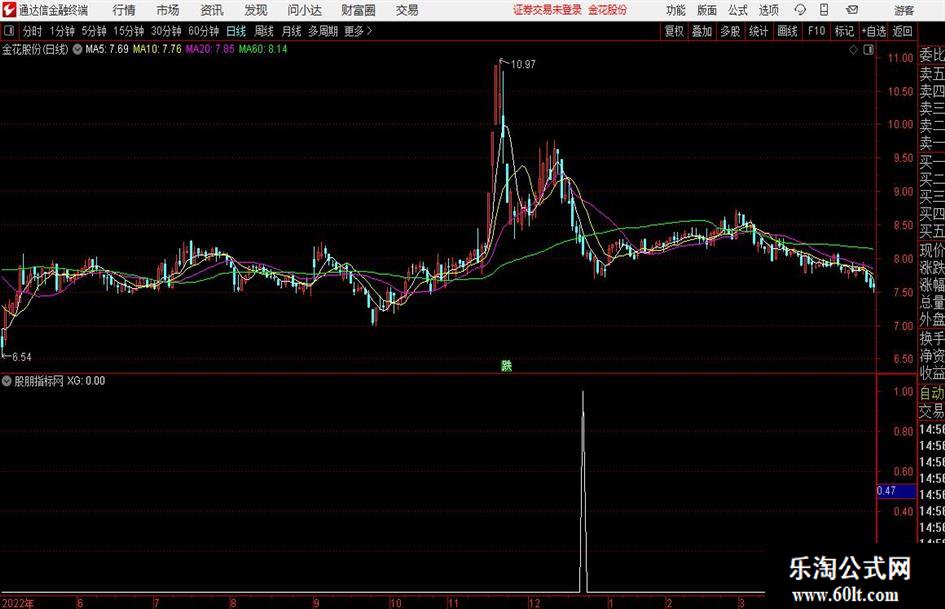Click the XG: 0.00 indicator value
The width and height of the screenshot is (945, 609).
[x=86, y=381]
